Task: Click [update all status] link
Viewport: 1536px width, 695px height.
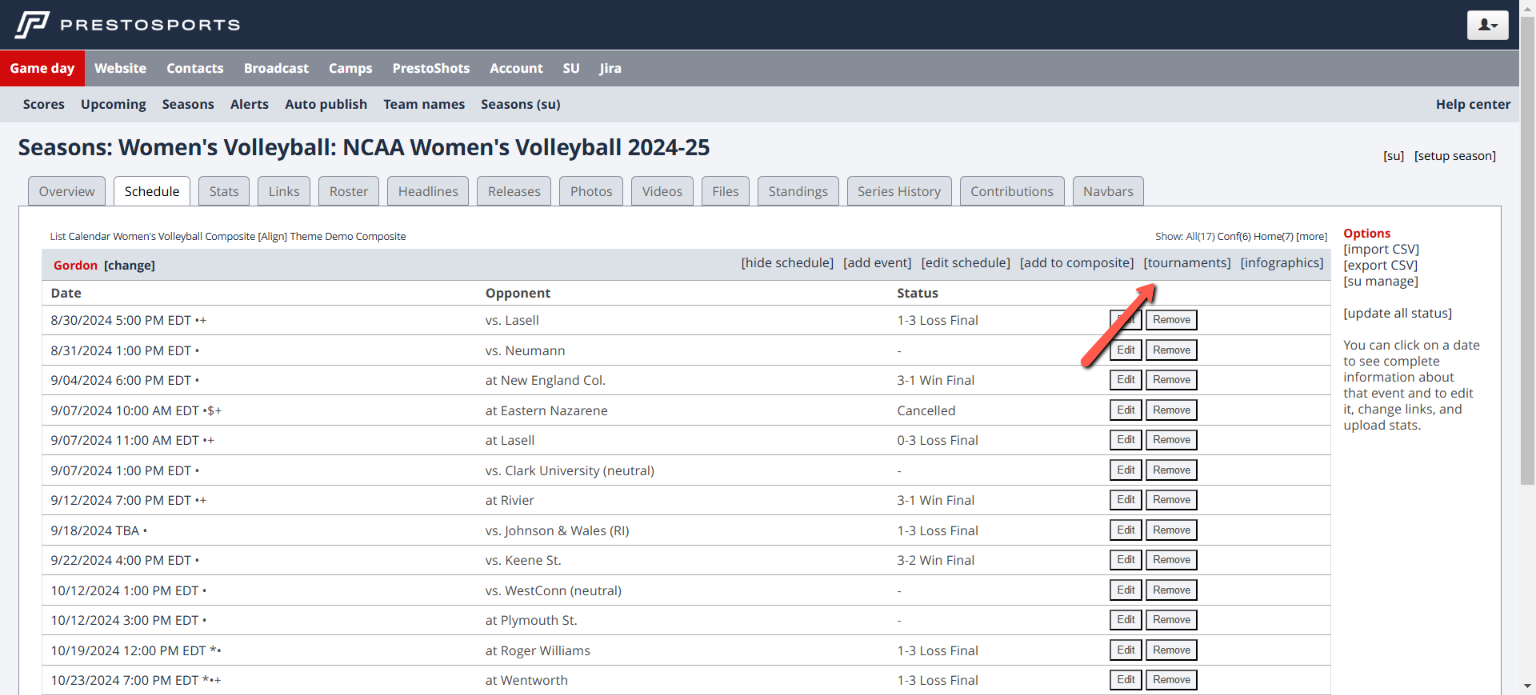Action: pos(1397,313)
